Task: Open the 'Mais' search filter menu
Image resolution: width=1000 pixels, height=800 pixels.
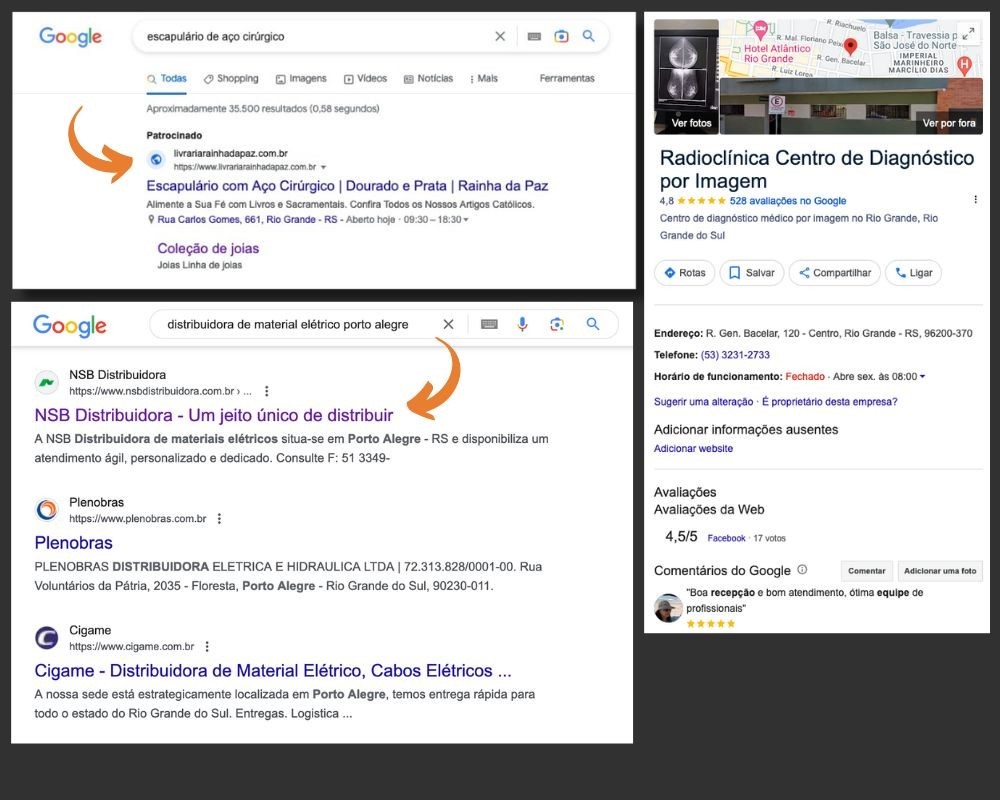Action: point(484,79)
